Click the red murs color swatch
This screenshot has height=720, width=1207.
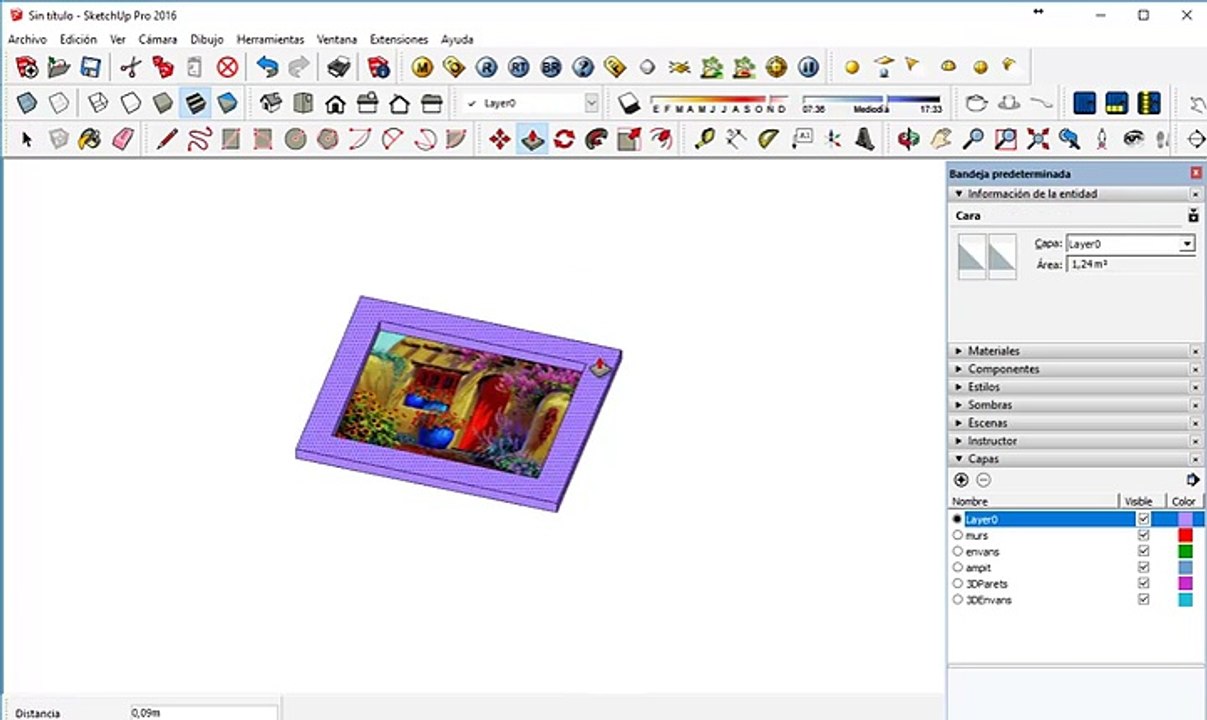(1185, 536)
